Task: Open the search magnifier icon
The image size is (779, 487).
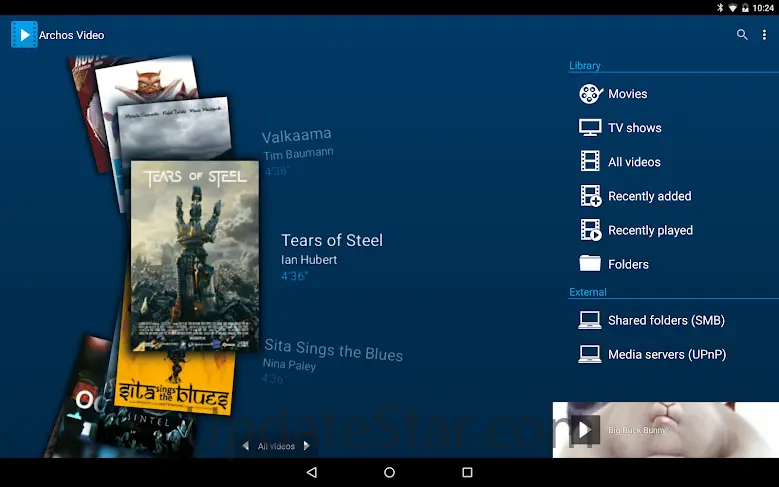Action: click(742, 34)
